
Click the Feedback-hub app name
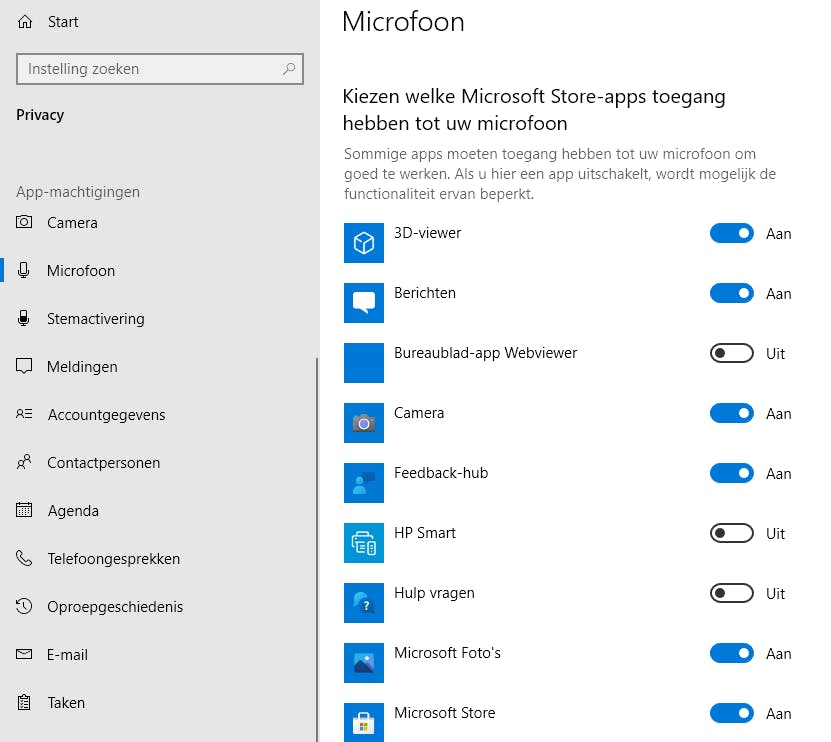[441, 473]
